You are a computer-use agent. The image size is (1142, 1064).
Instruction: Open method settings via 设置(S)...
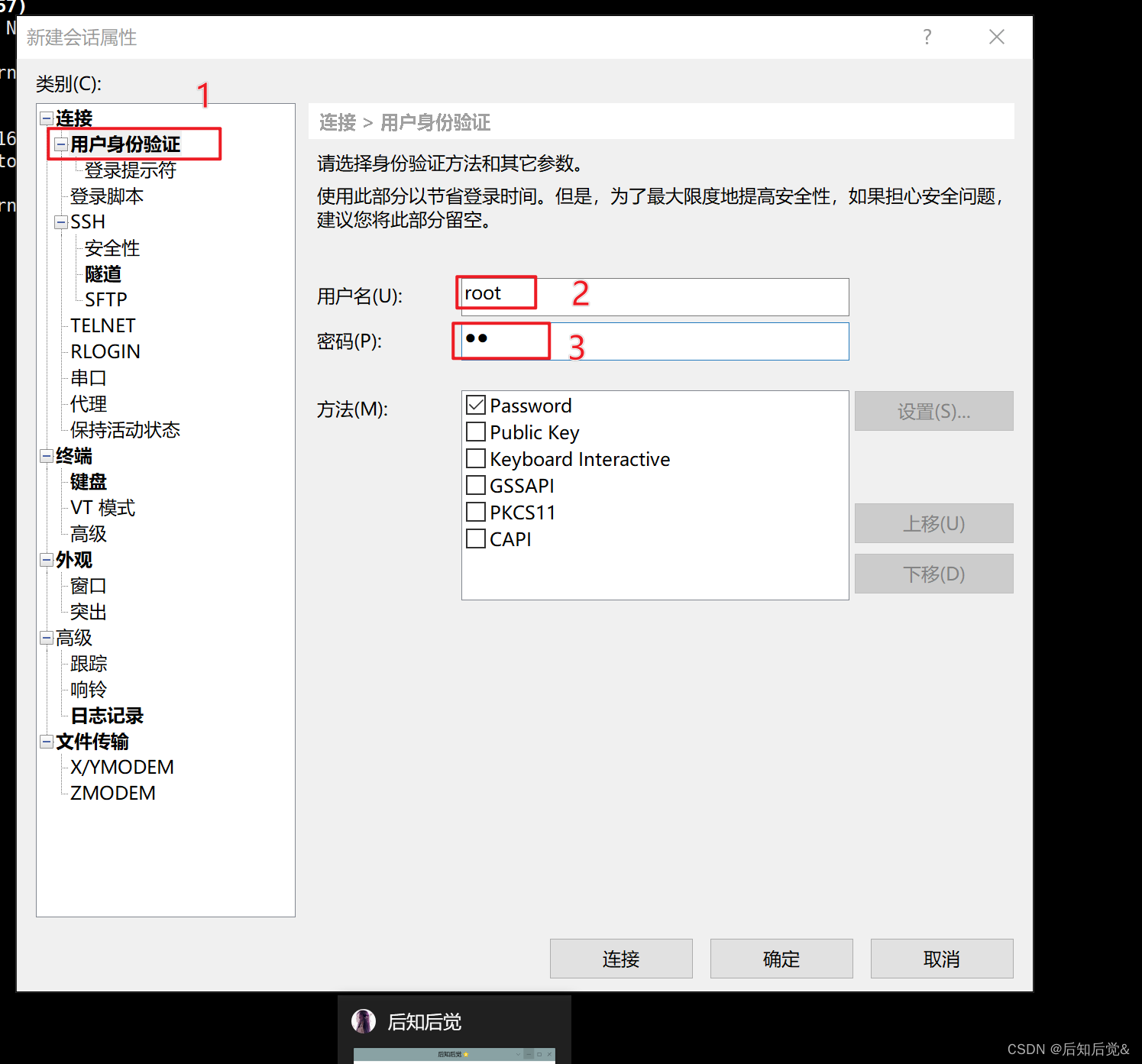point(934,411)
